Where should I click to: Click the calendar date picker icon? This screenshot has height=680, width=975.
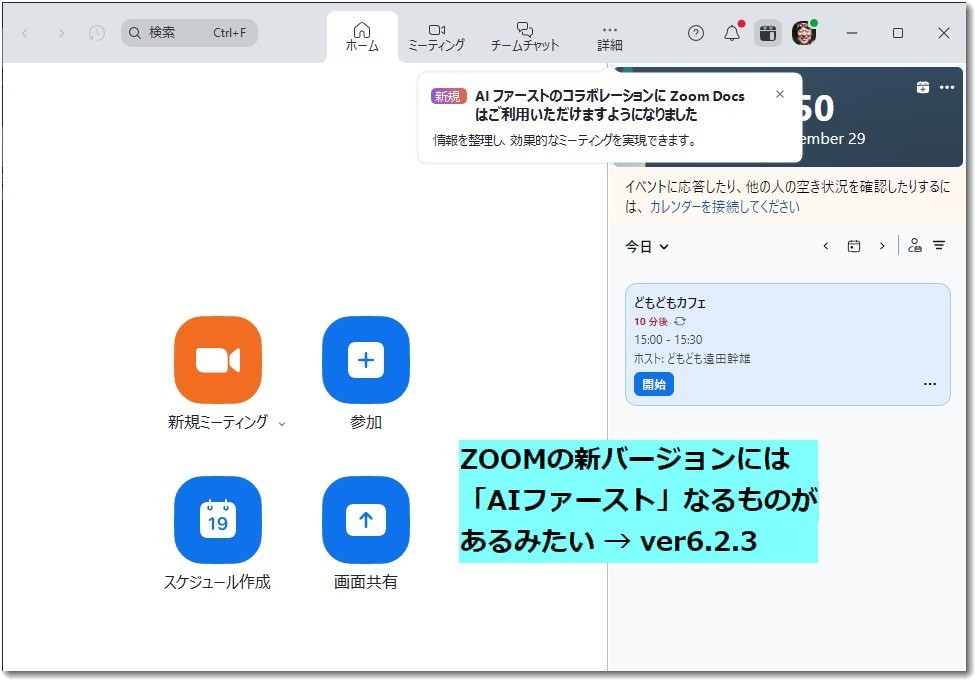click(854, 246)
